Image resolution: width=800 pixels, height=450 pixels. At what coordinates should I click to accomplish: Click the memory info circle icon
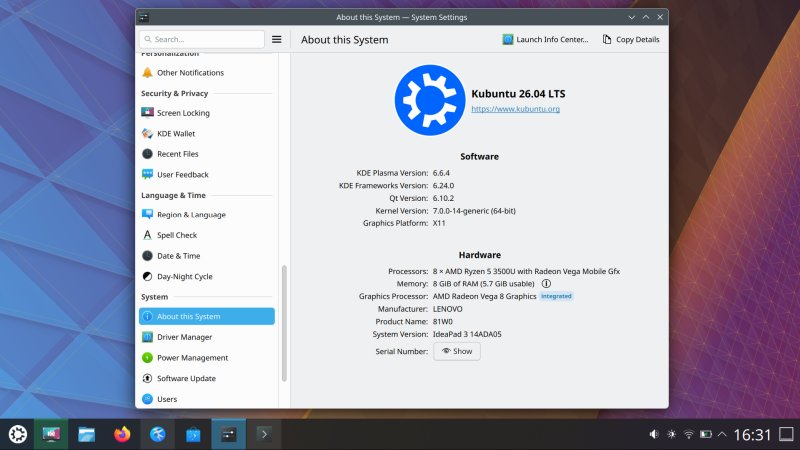coord(546,284)
